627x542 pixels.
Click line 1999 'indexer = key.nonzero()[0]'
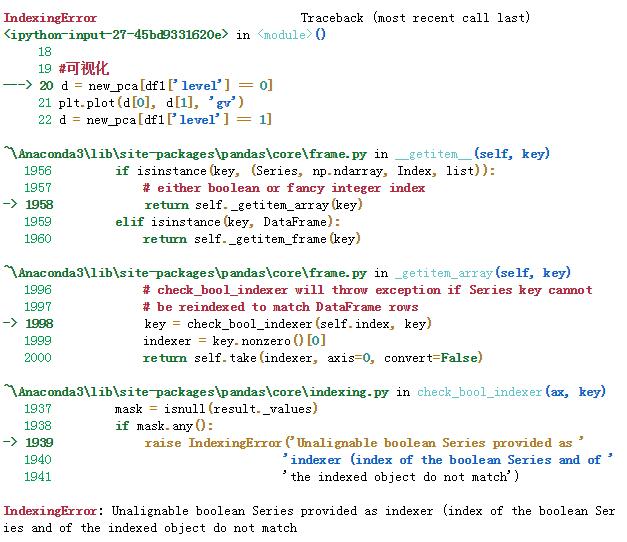(x=235, y=341)
